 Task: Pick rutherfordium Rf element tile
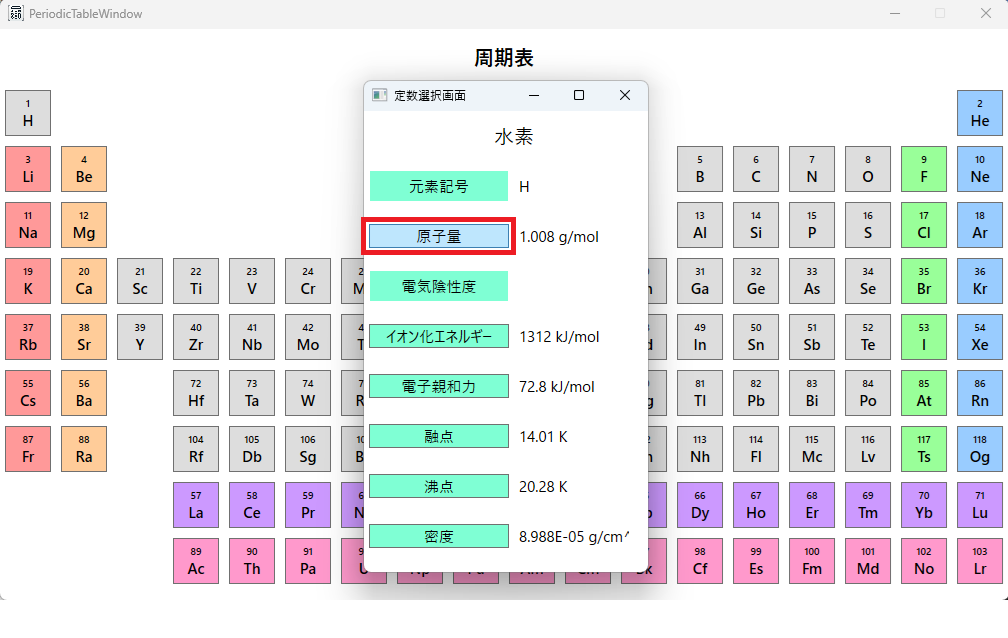[195, 449]
